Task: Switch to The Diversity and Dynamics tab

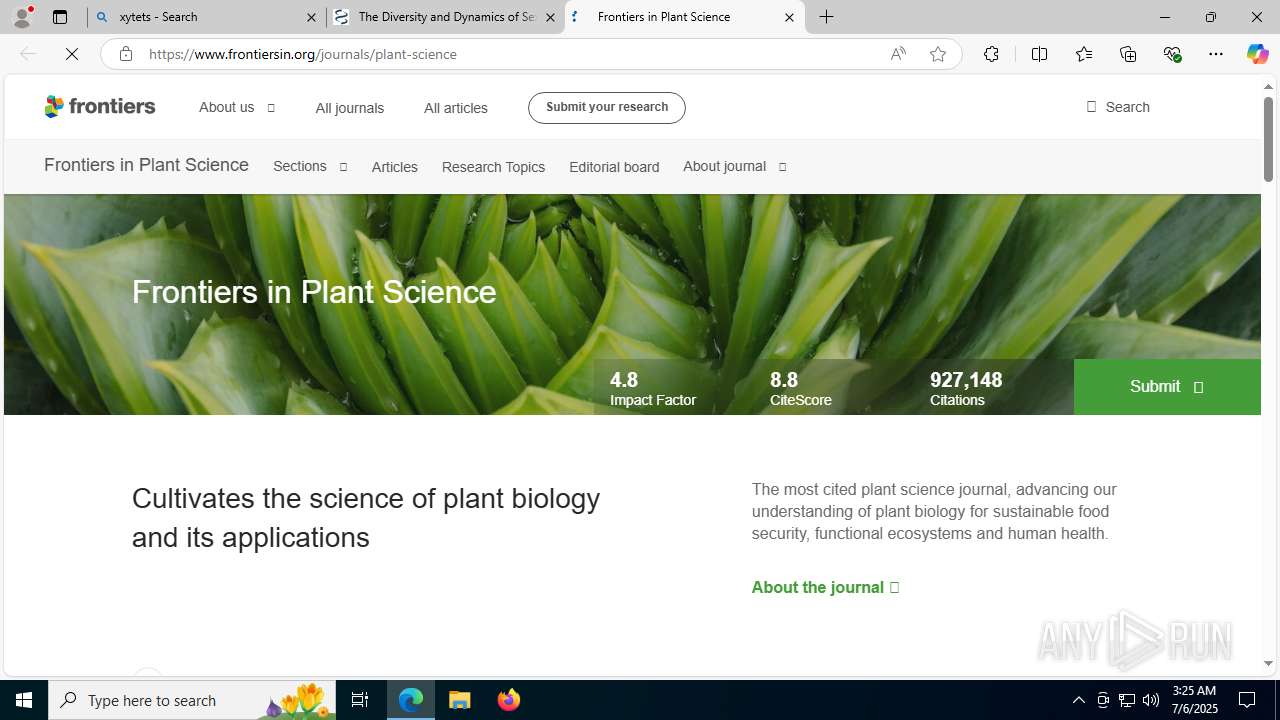Action: point(446,17)
